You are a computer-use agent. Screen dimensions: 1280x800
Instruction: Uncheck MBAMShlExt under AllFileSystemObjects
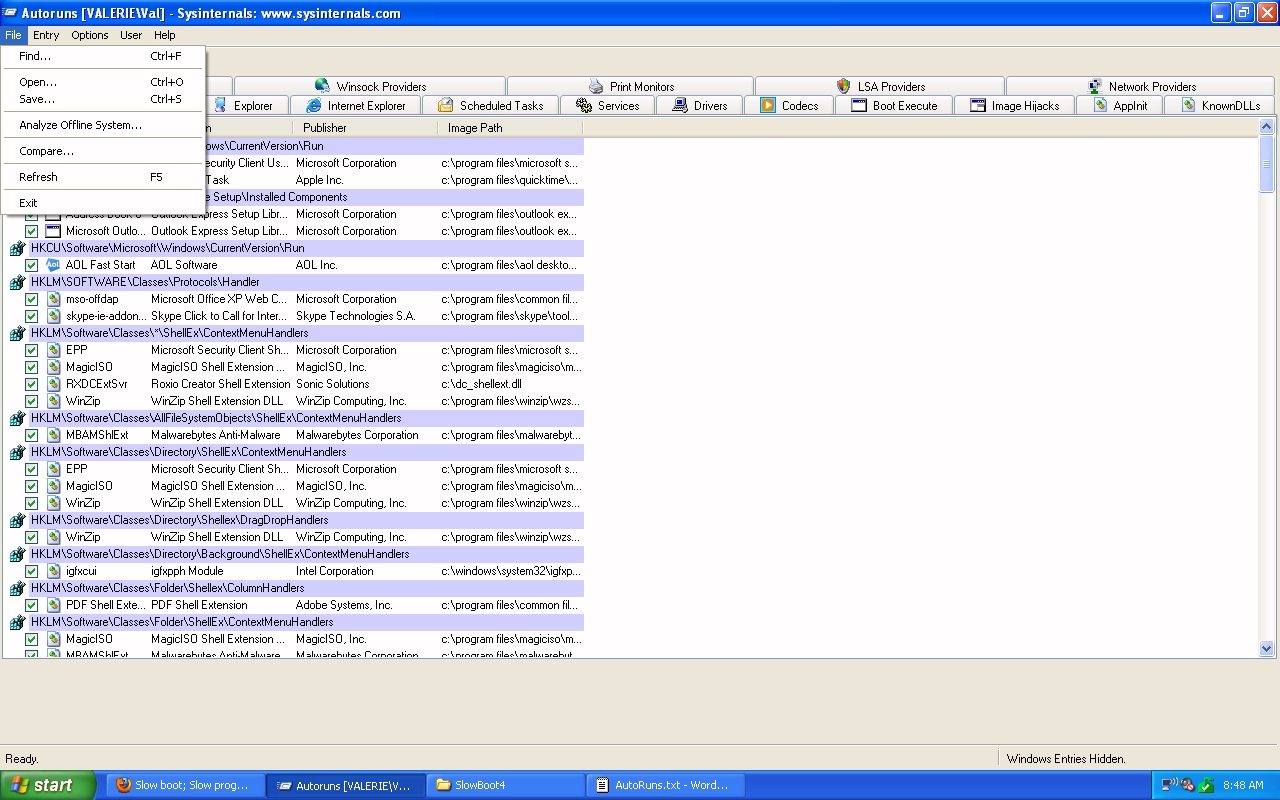click(x=31, y=435)
